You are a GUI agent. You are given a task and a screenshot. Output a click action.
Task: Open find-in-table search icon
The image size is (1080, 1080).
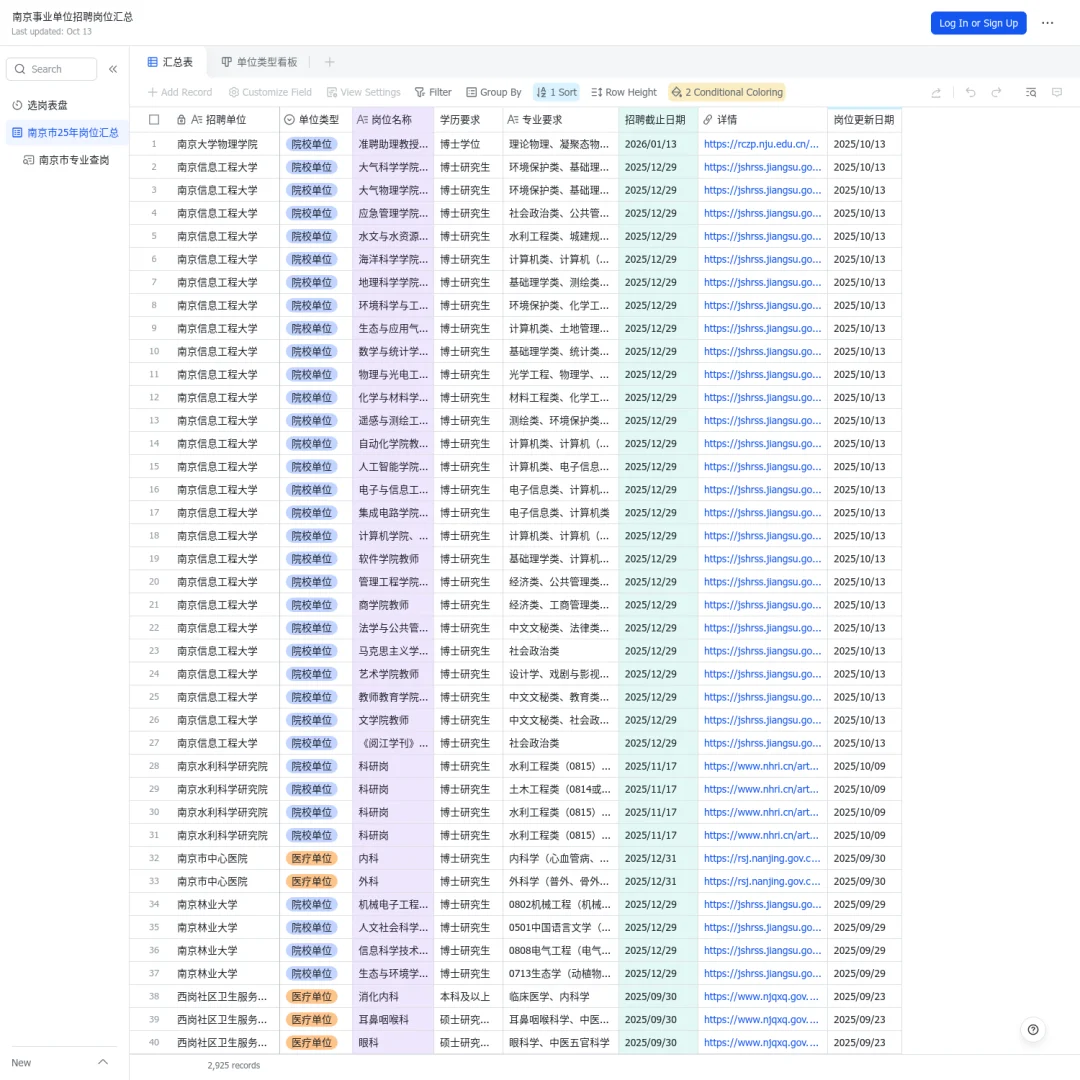(1030, 92)
